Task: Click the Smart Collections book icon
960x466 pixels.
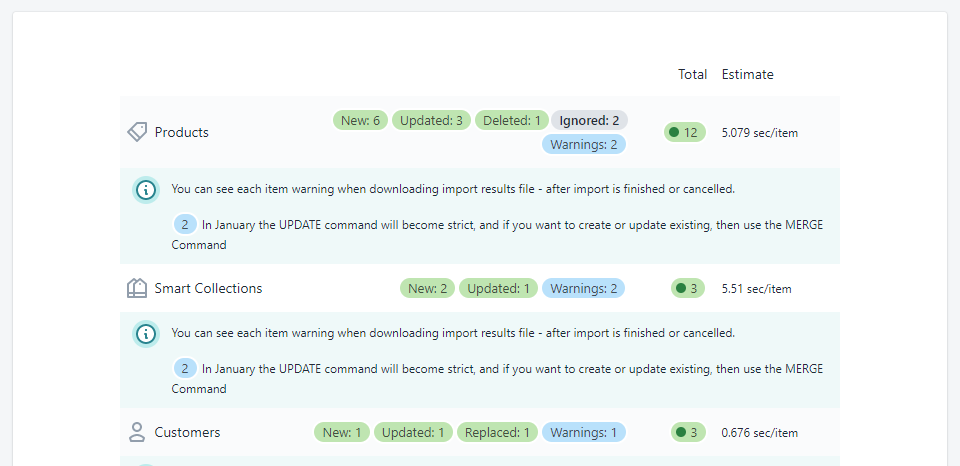Action: (x=137, y=288)
